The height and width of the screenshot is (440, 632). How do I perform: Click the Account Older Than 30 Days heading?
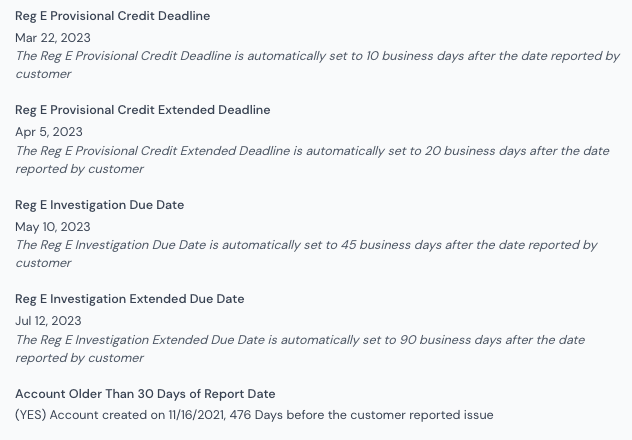(x=145, y=394)
